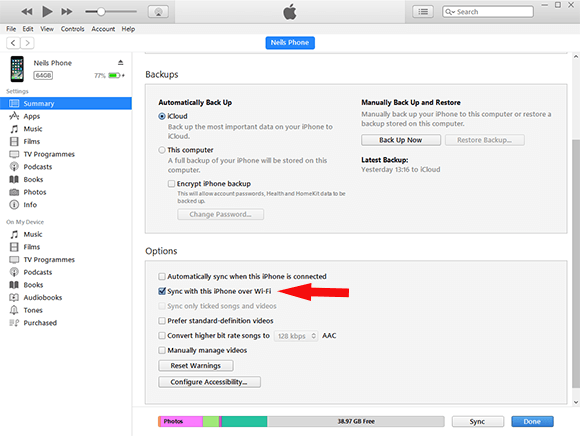Eject Neils Phone with the eject icon
The height and width of the screenshot is (436, 580).
tap(121, 62)
